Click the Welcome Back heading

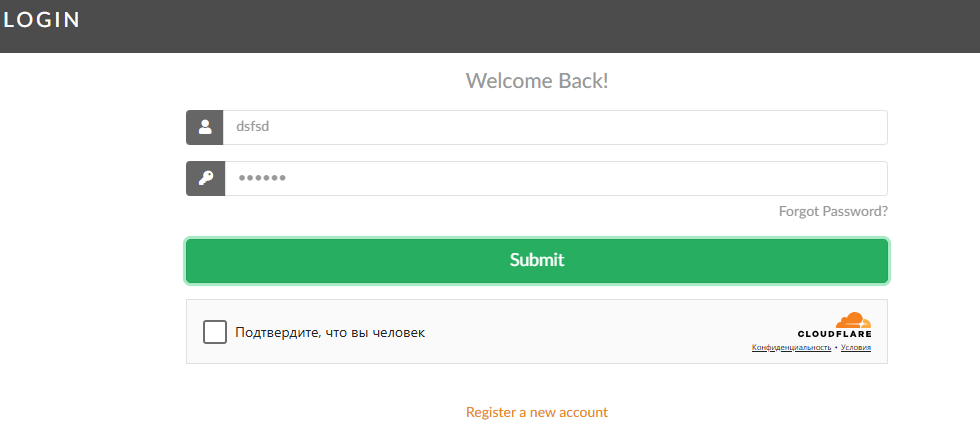coord(537,81)
